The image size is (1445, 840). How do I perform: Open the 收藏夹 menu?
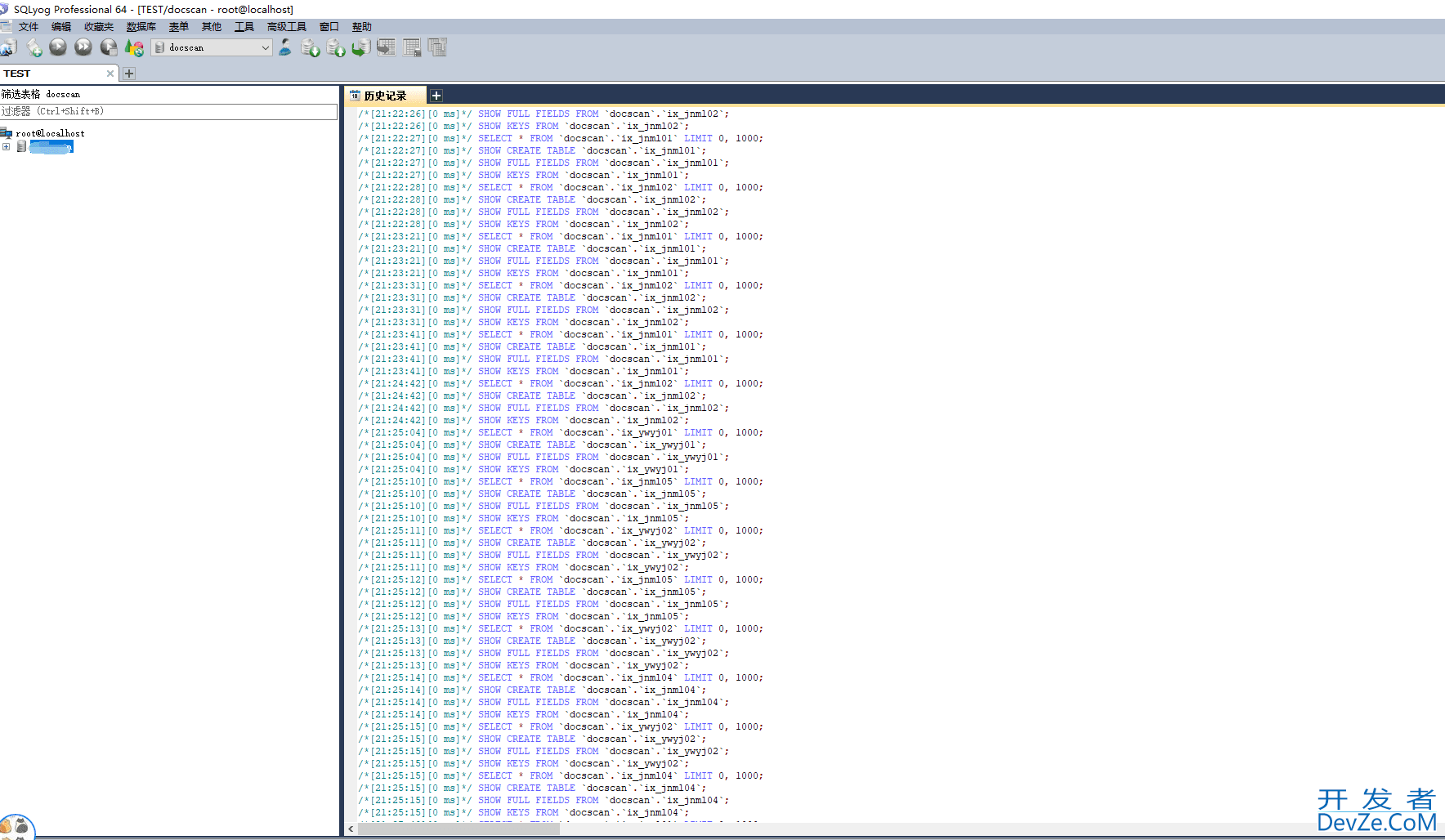(x=99, y=26)
